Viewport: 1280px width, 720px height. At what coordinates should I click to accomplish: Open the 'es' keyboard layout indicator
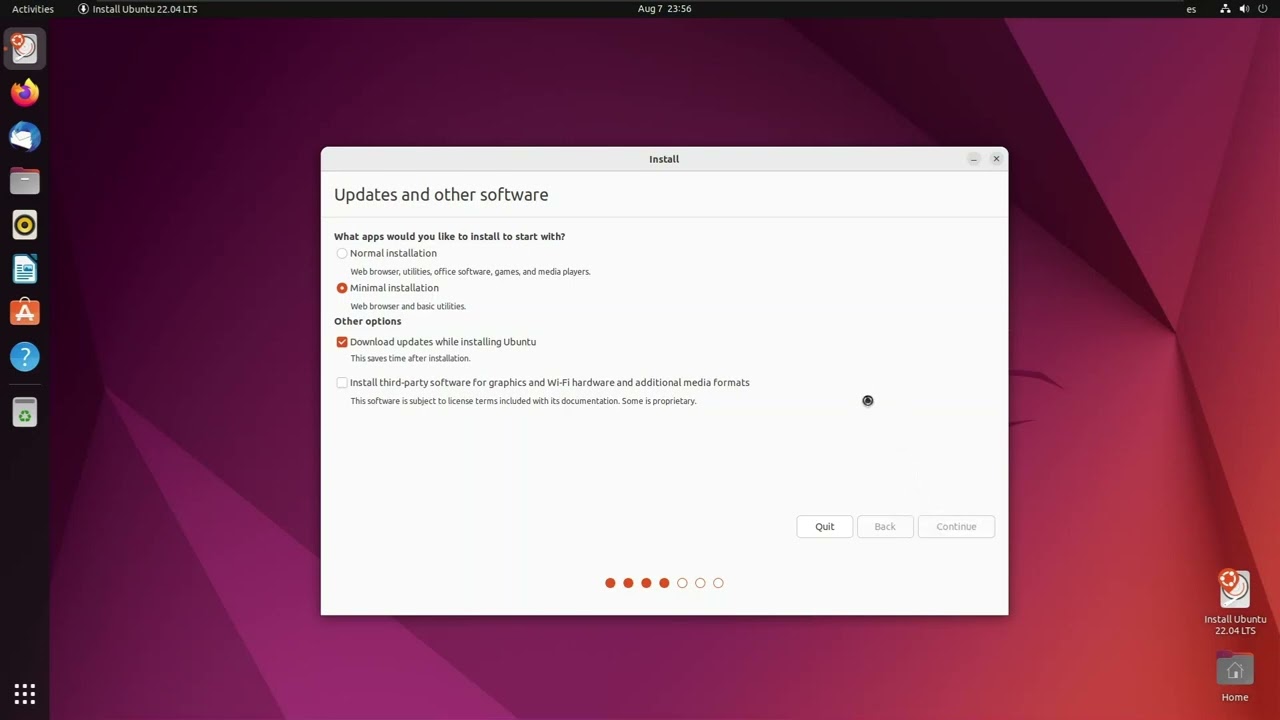[x=1191, y=9]
